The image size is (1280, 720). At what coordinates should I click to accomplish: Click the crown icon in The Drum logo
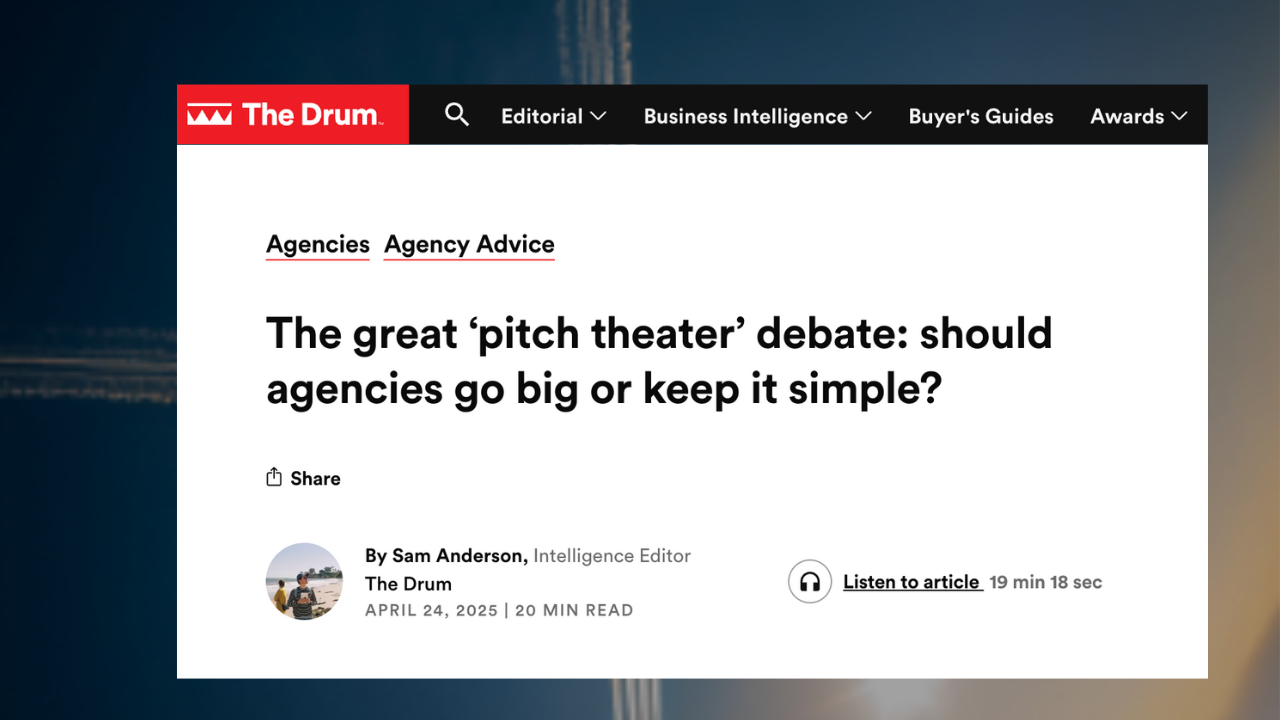210,115
